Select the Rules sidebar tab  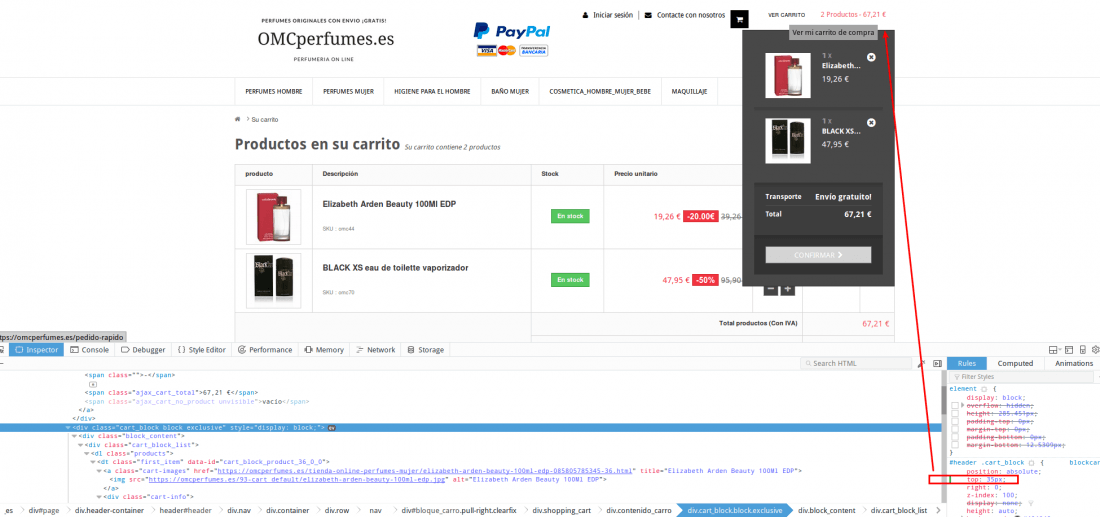[967, 363]
